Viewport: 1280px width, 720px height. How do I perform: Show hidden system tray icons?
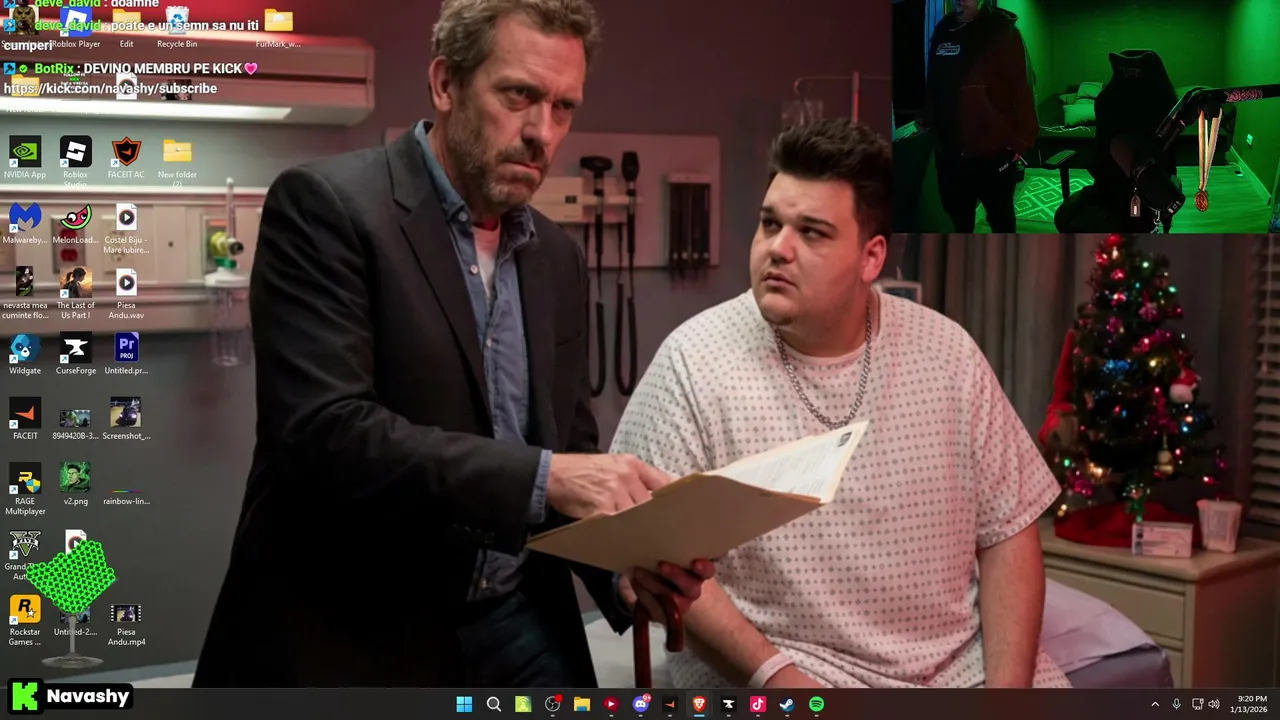(1155, 704)
